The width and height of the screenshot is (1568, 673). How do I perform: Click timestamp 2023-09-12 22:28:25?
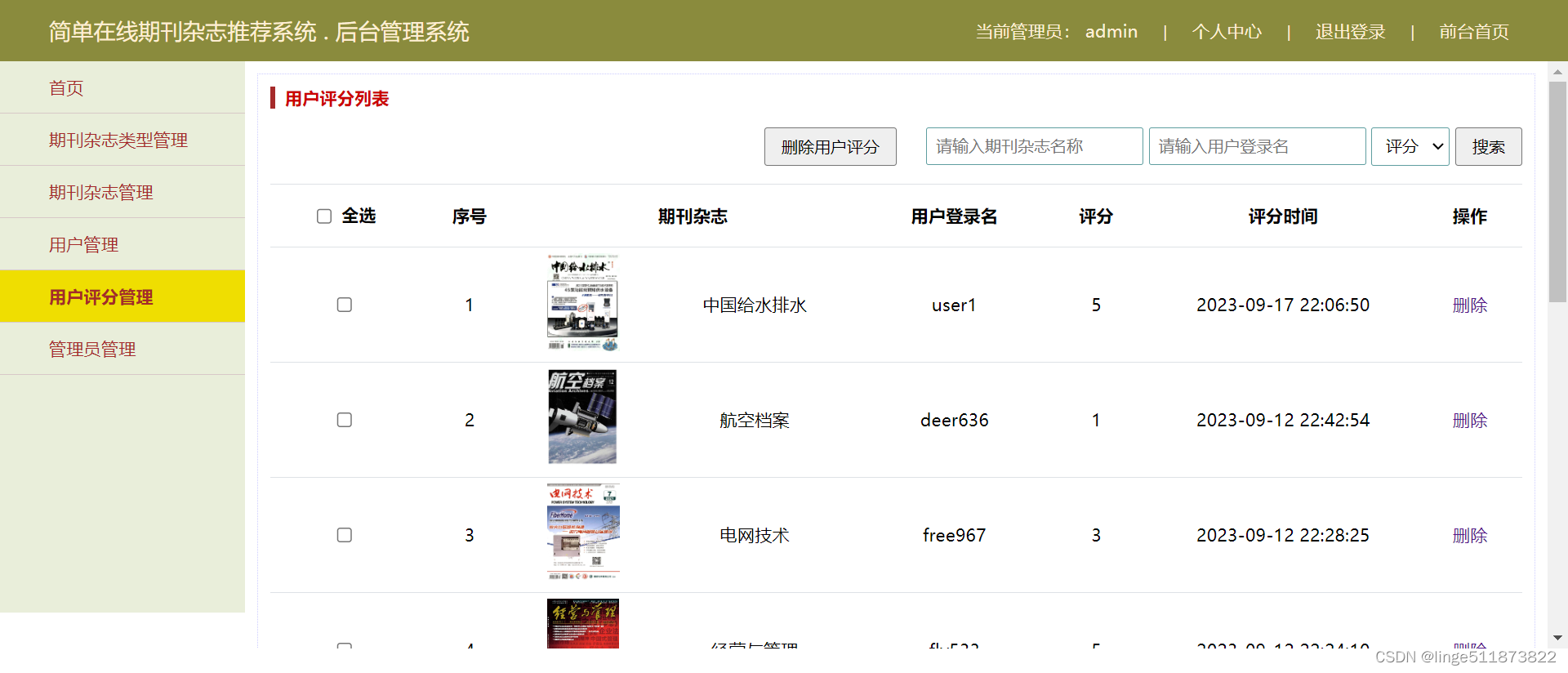click(x=1283, y=536)
